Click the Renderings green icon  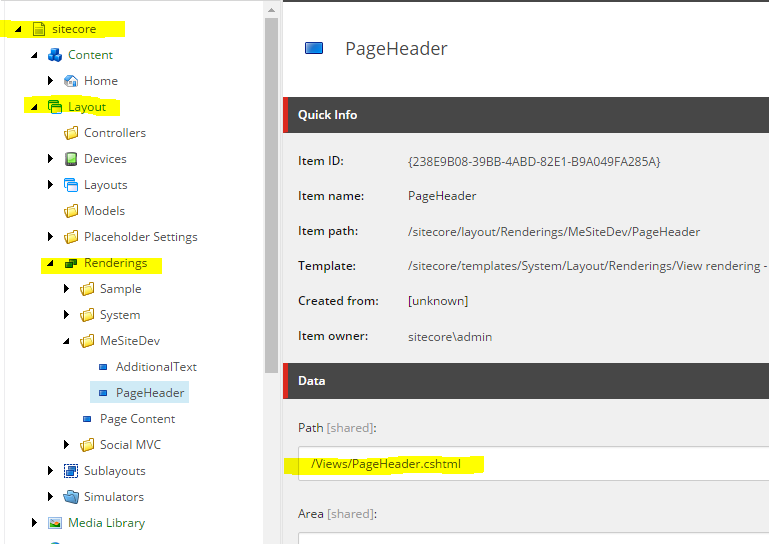pyautogui.click(x=71, y=263)
